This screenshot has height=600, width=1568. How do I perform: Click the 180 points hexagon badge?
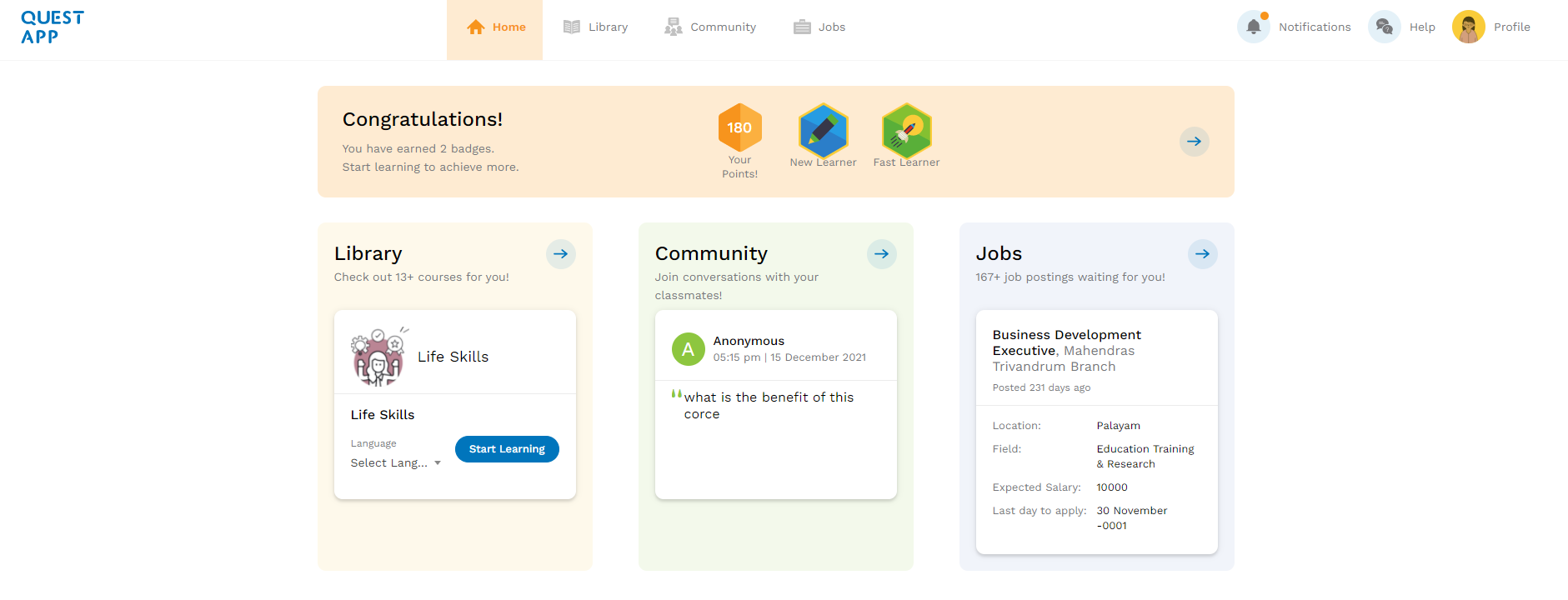tap(739, 127)
